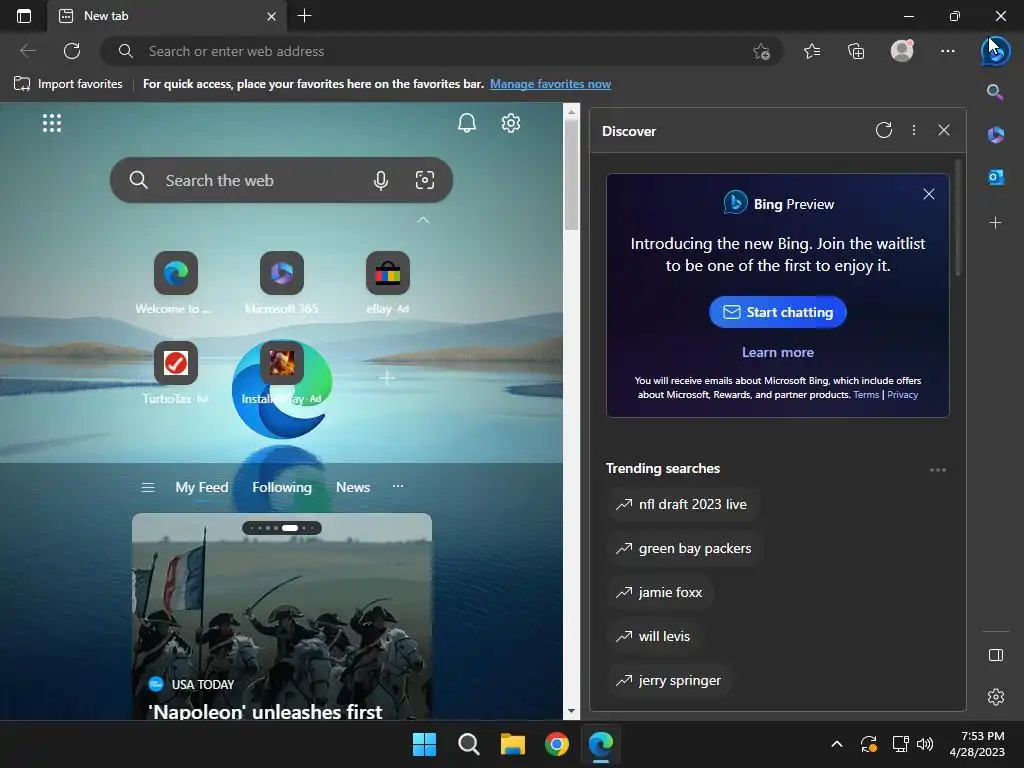Open the app launcher grid icon
1024x768 pixels.
point(52,123)
